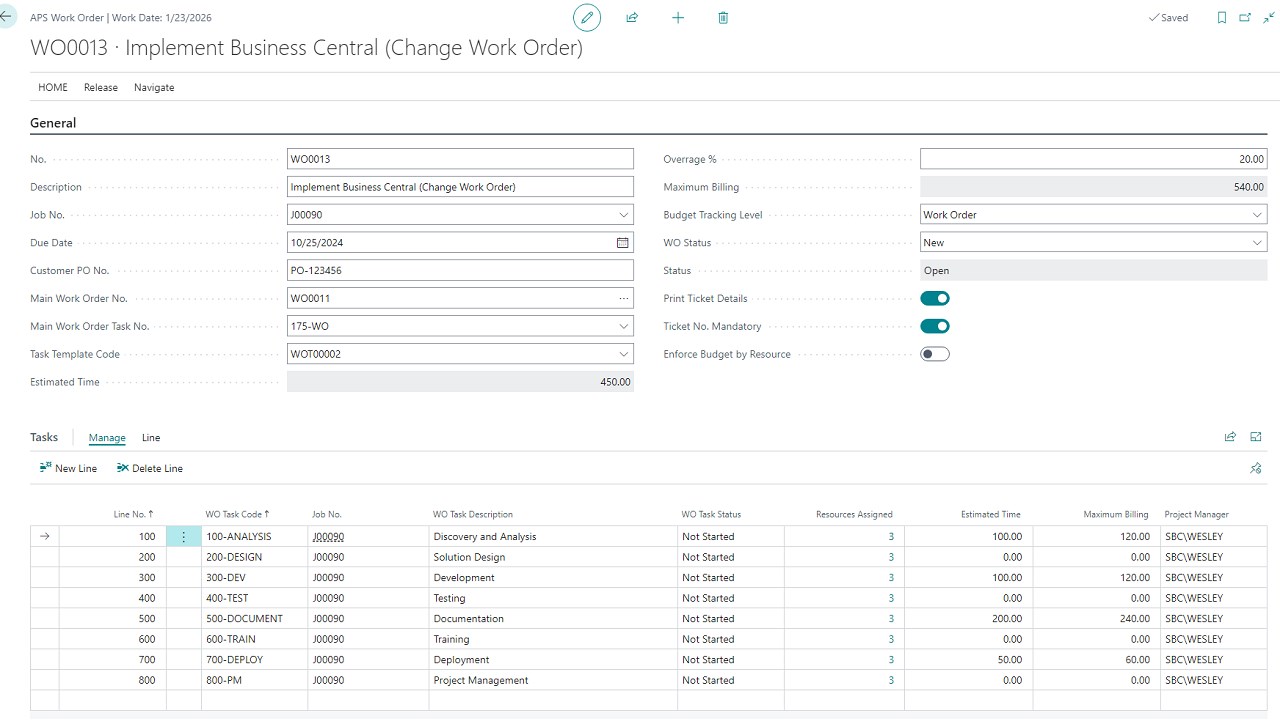Click the Customer PO No. input field
This screenshot has width=1280, height=720.
pos(459,269)
